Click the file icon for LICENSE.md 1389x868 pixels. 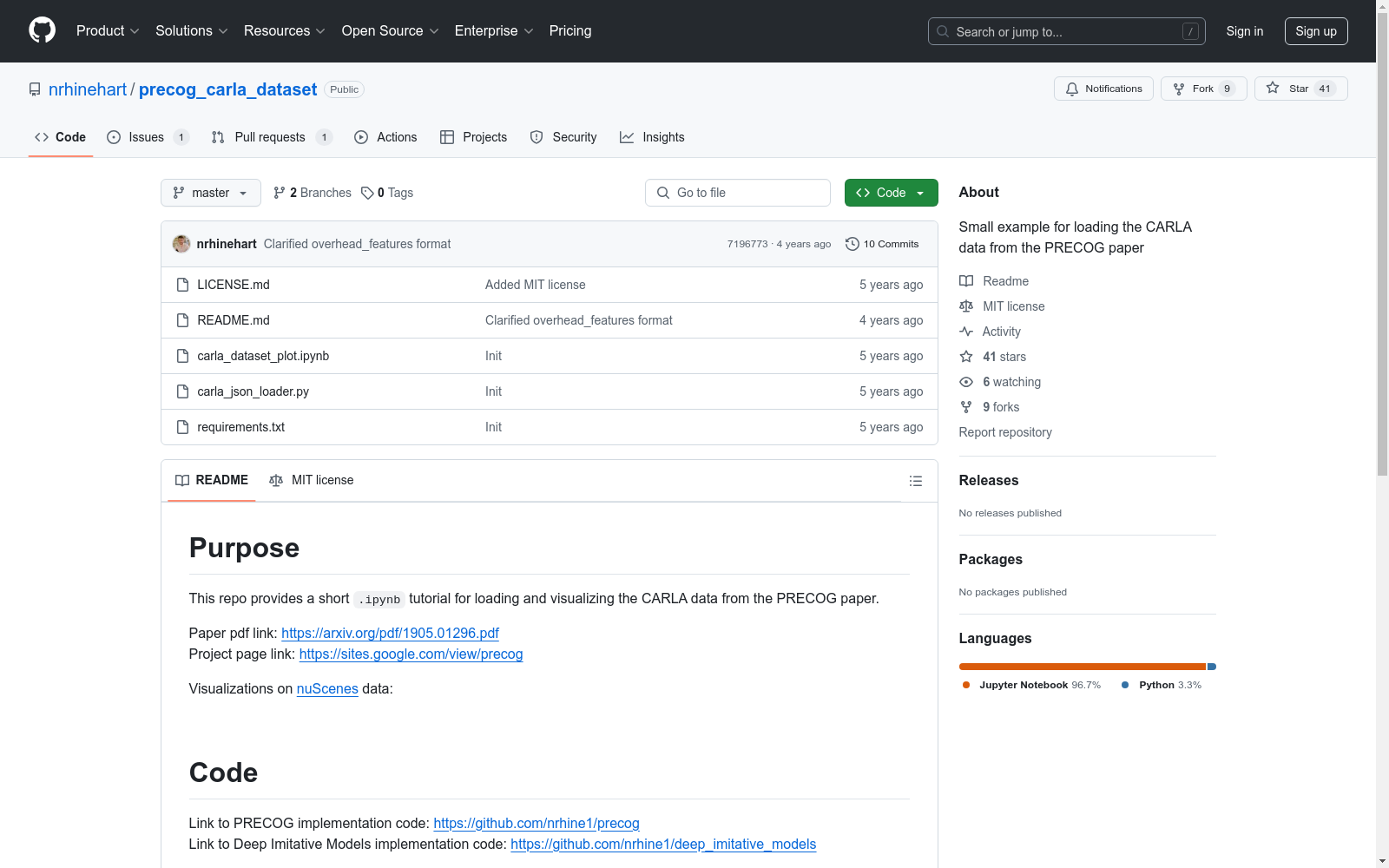tap(182, 285)
